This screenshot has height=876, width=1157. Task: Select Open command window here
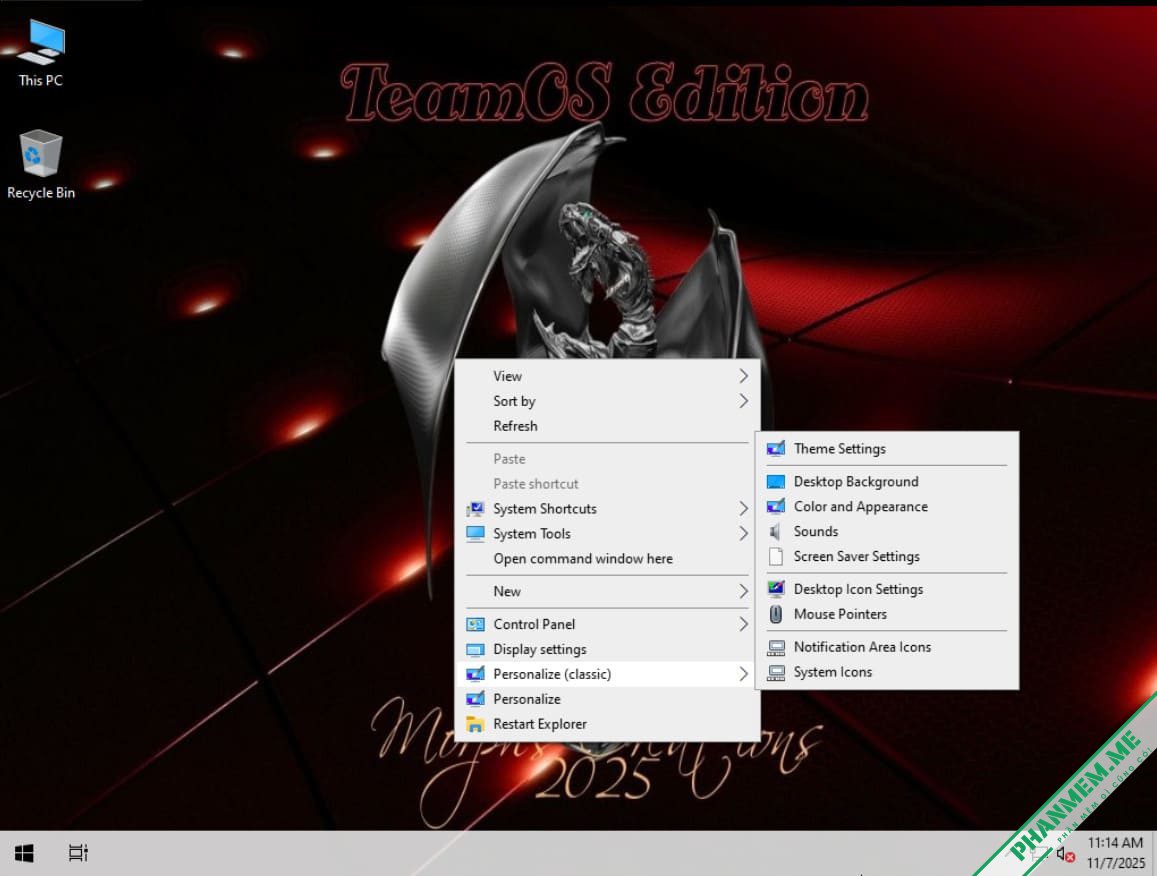pos(608,559)
